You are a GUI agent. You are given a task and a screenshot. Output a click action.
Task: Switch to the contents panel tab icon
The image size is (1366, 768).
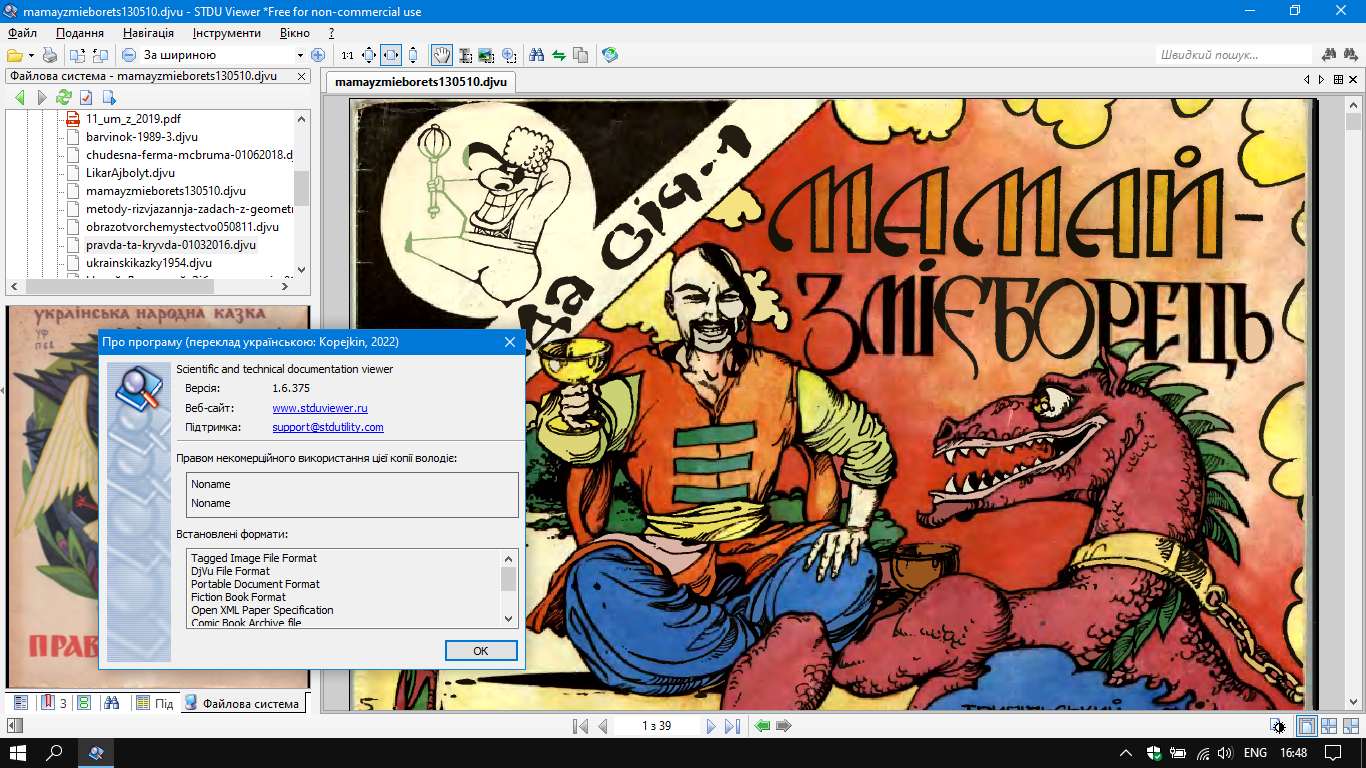pos(19,703)
